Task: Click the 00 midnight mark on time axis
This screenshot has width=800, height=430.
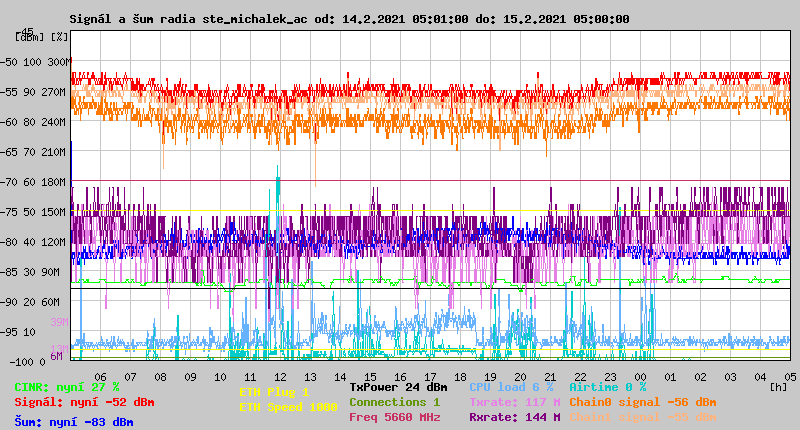Action: pos(640,377)
